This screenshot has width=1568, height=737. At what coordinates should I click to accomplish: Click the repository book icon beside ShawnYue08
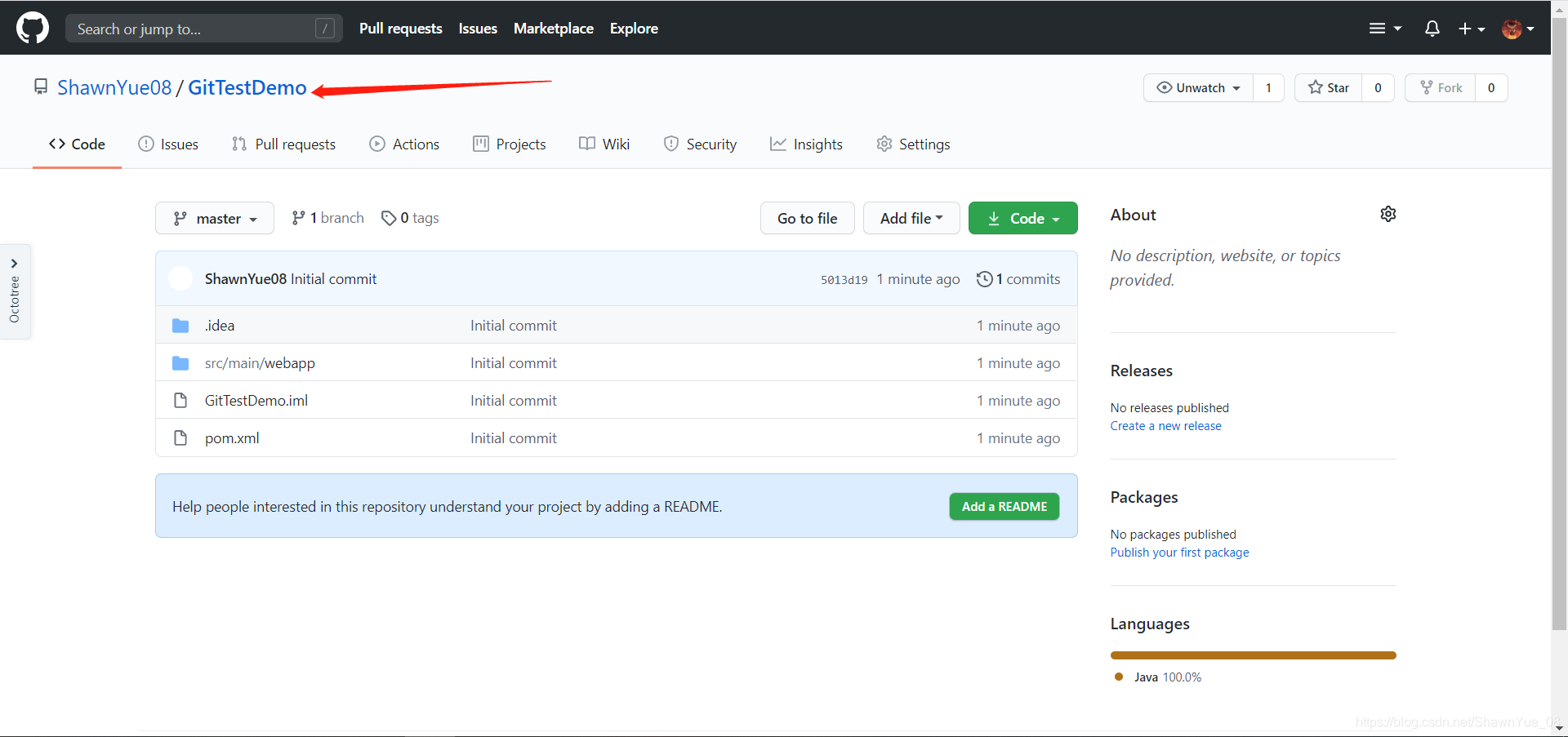click(x=41, y=87)
